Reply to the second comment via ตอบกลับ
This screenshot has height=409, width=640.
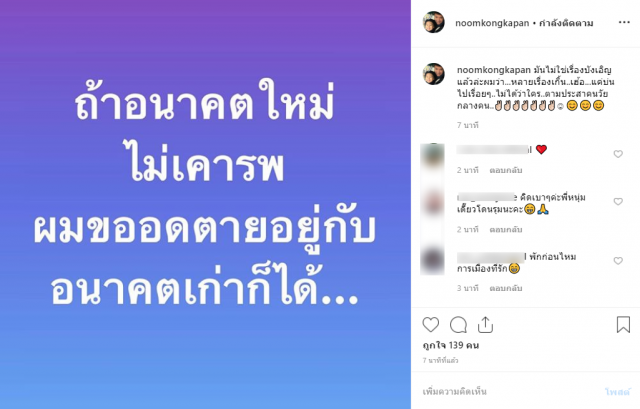[506, 230]
